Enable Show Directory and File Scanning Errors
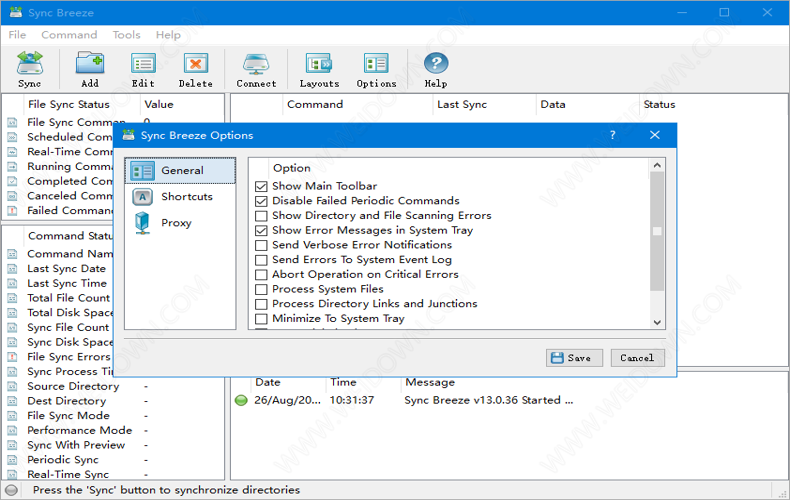Screen dimensions: 790x500 coord(261,216)
